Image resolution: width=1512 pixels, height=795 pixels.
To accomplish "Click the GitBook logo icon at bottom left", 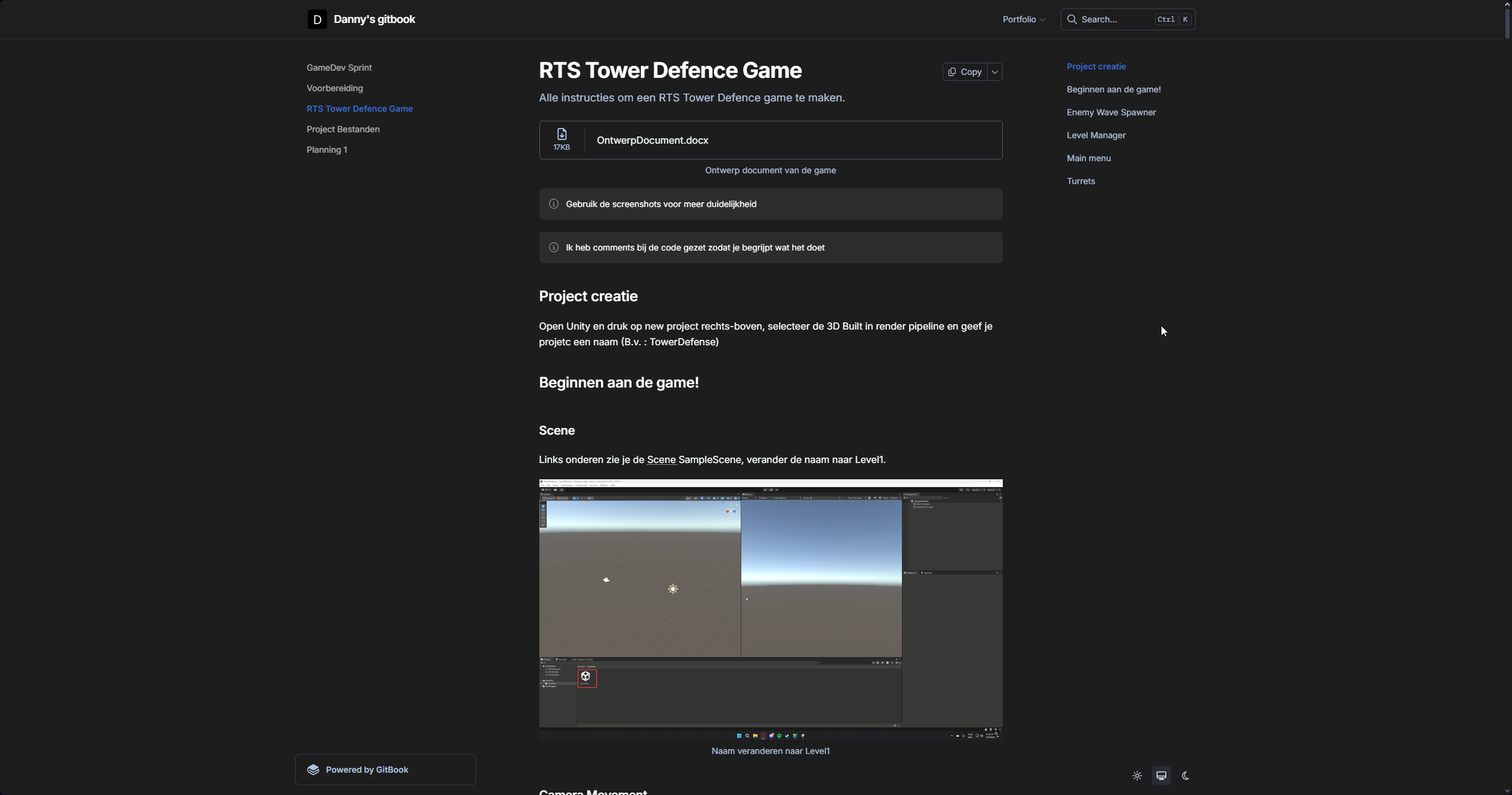I will (x=313, y=770).
